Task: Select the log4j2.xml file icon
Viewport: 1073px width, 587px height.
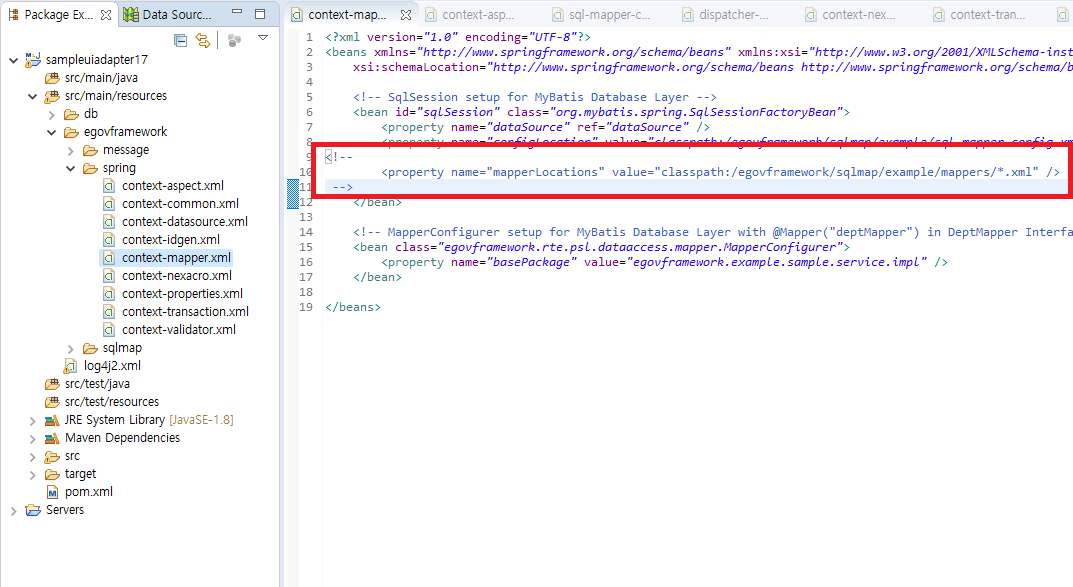Action: click(x=71, y=366)
